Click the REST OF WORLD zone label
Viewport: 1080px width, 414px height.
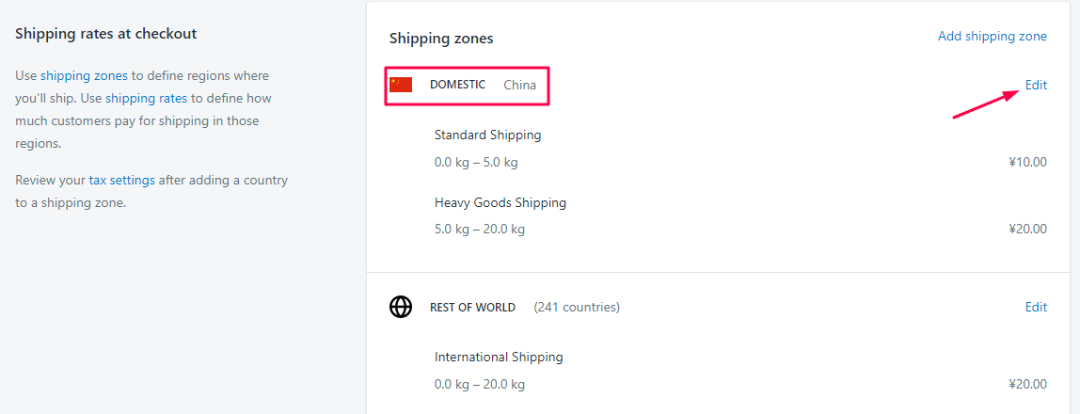[472, 307]
